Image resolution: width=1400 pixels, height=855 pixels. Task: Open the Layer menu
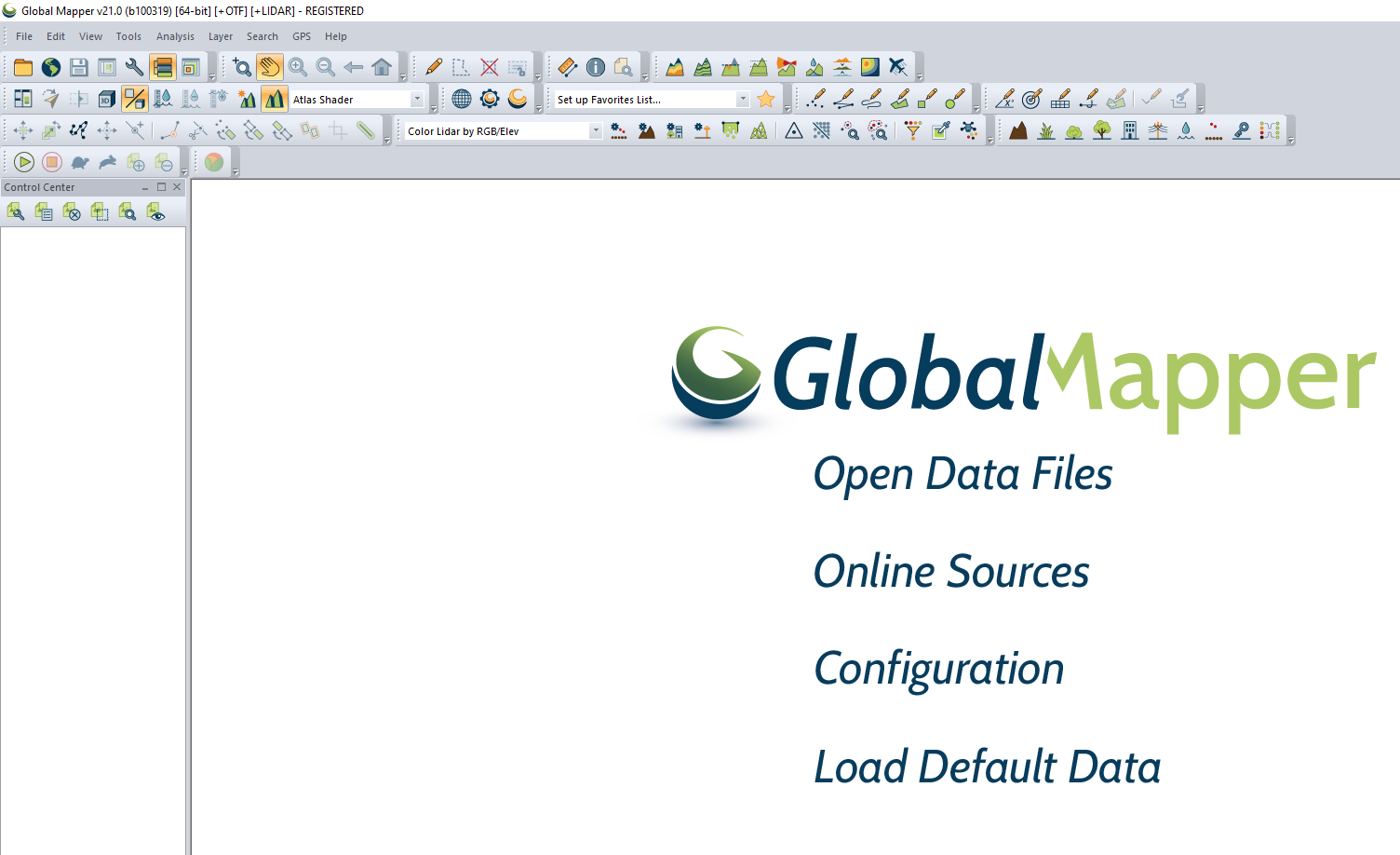[x=221, y=36]
